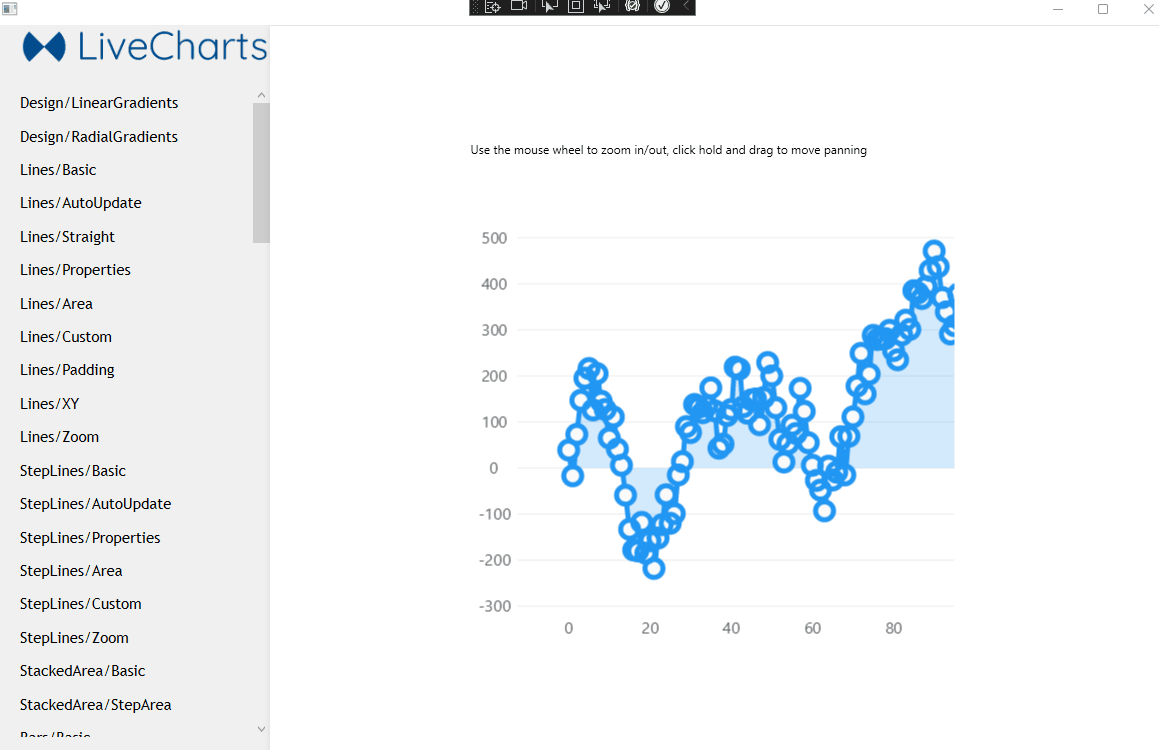Select the camera/screenshot tool in debug toolbar

pos(519,6)
